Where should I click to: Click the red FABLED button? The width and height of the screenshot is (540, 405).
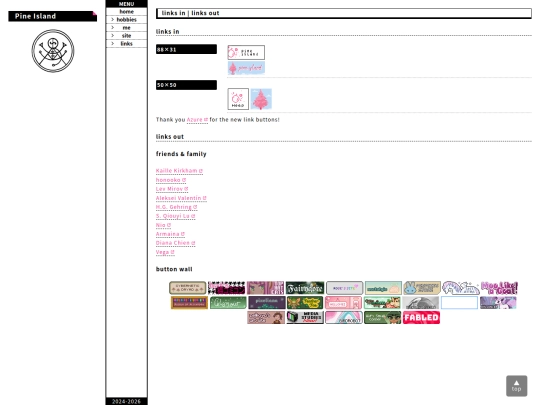coord(421,317)
